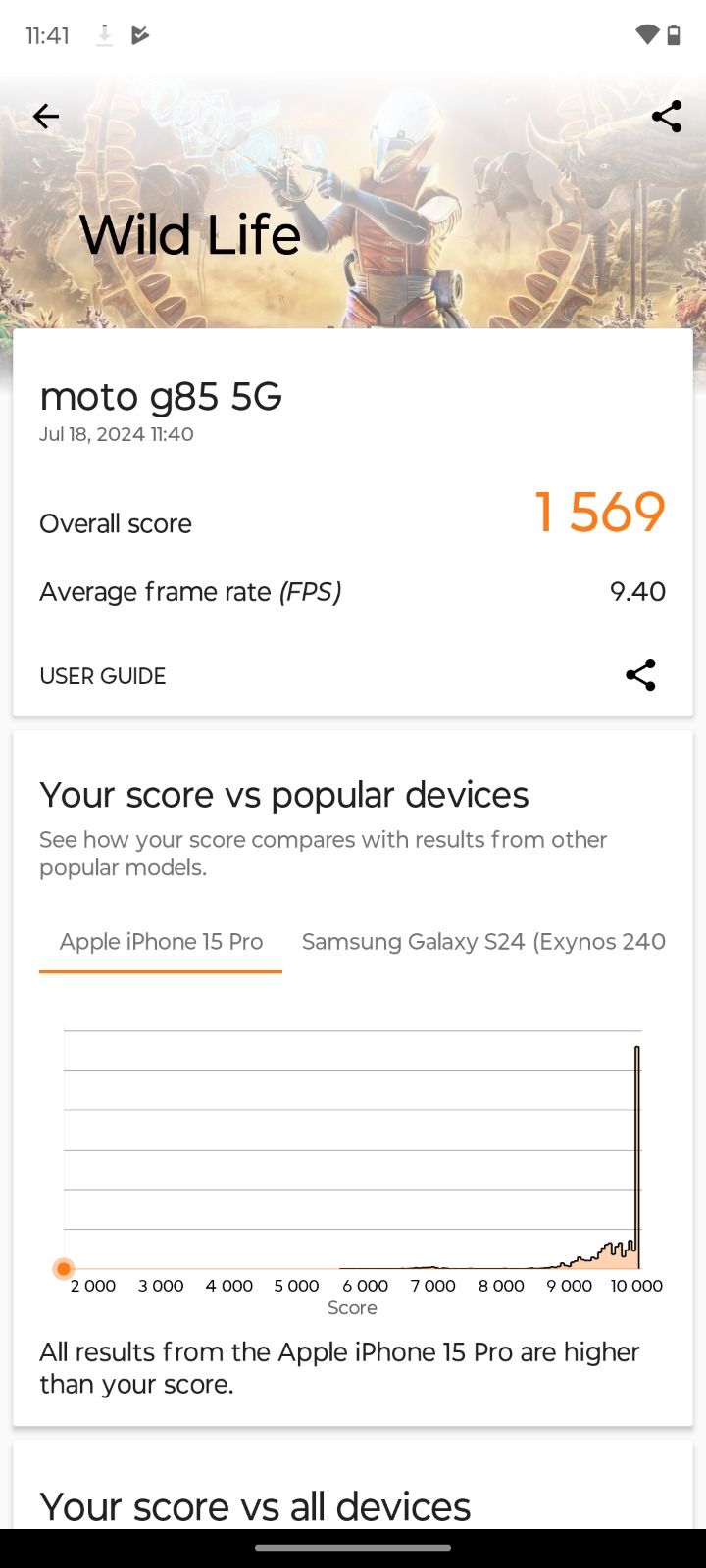The image size is (706, 1568).
Task: Tap the overall score value 1 569
Action: (600, 513)
